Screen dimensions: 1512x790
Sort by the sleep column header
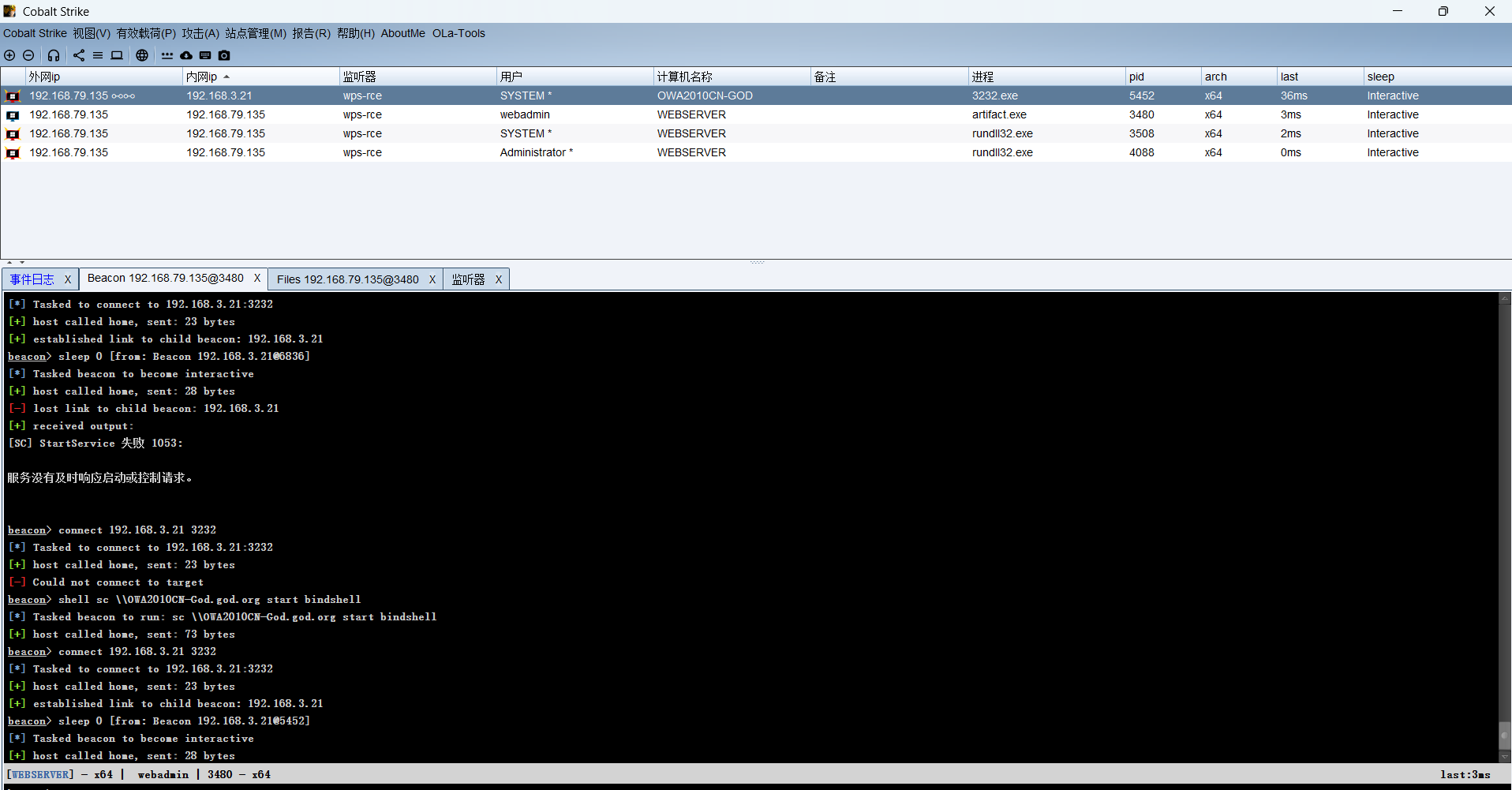1438,77
